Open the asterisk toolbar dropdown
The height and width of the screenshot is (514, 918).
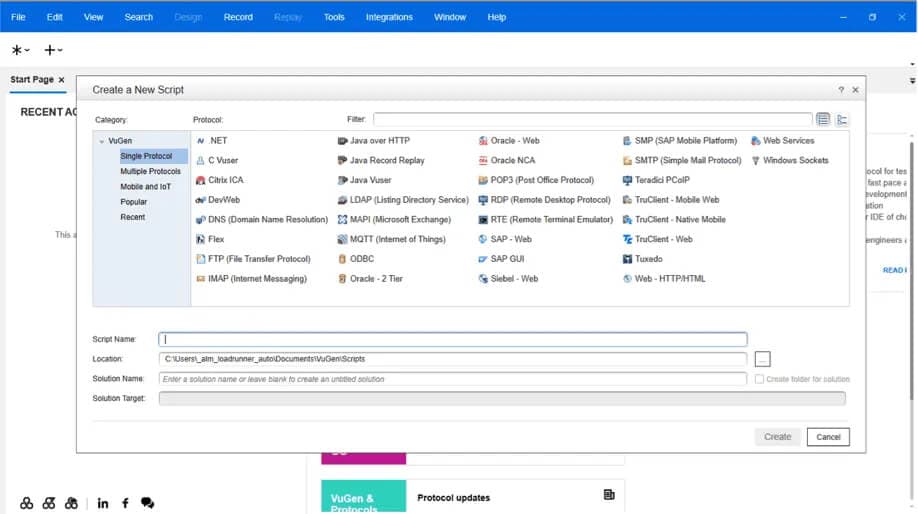tap(20, 50)
